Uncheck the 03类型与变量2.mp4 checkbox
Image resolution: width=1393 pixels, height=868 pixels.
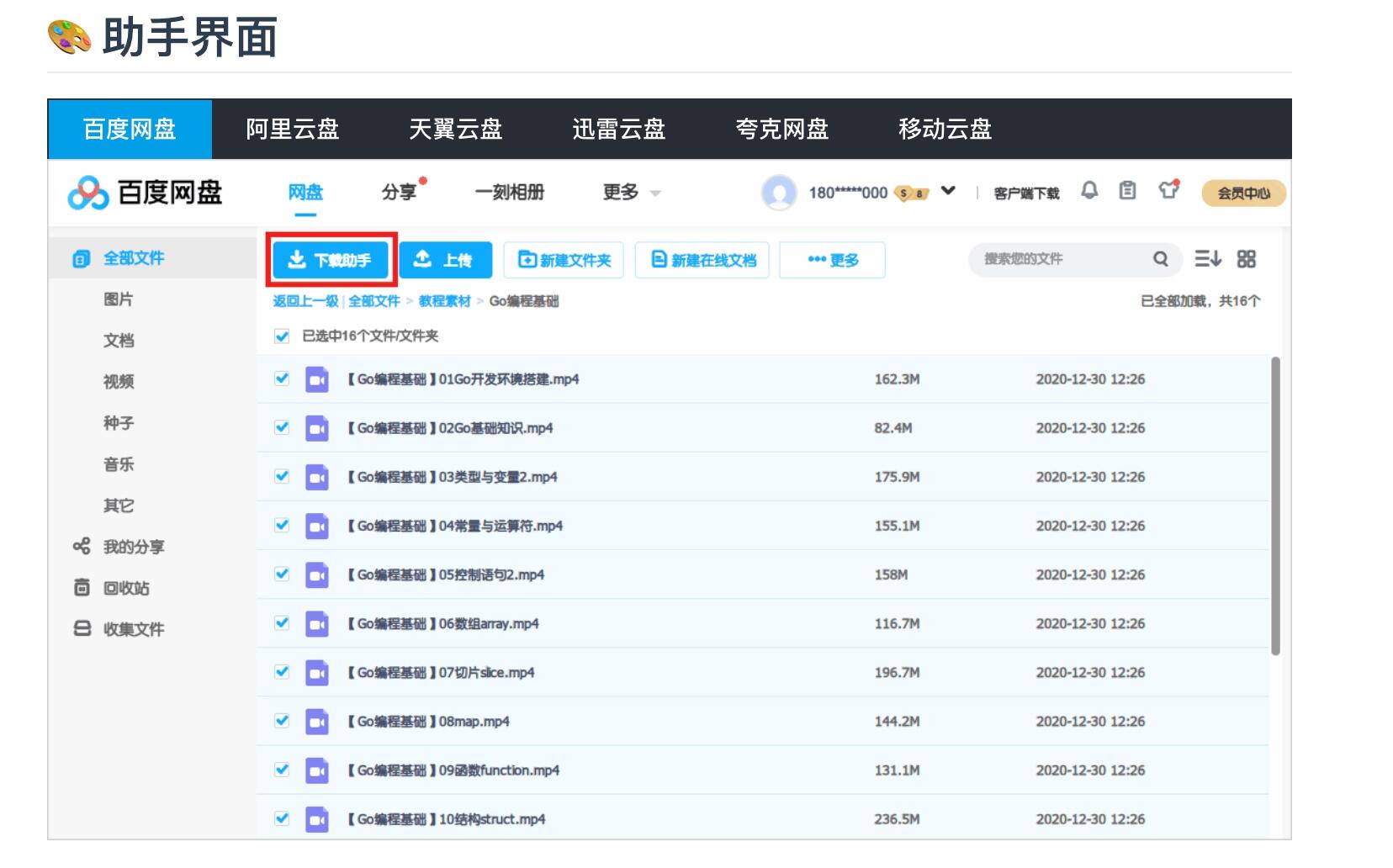tap(282, 476)
